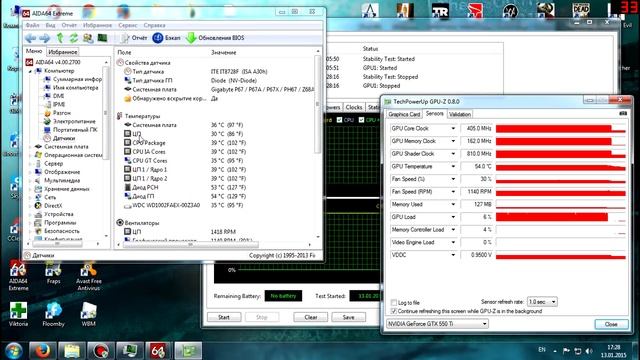
Task: Switch to the Избранное tab in AIDA64 sidebar
Action: 62,52
